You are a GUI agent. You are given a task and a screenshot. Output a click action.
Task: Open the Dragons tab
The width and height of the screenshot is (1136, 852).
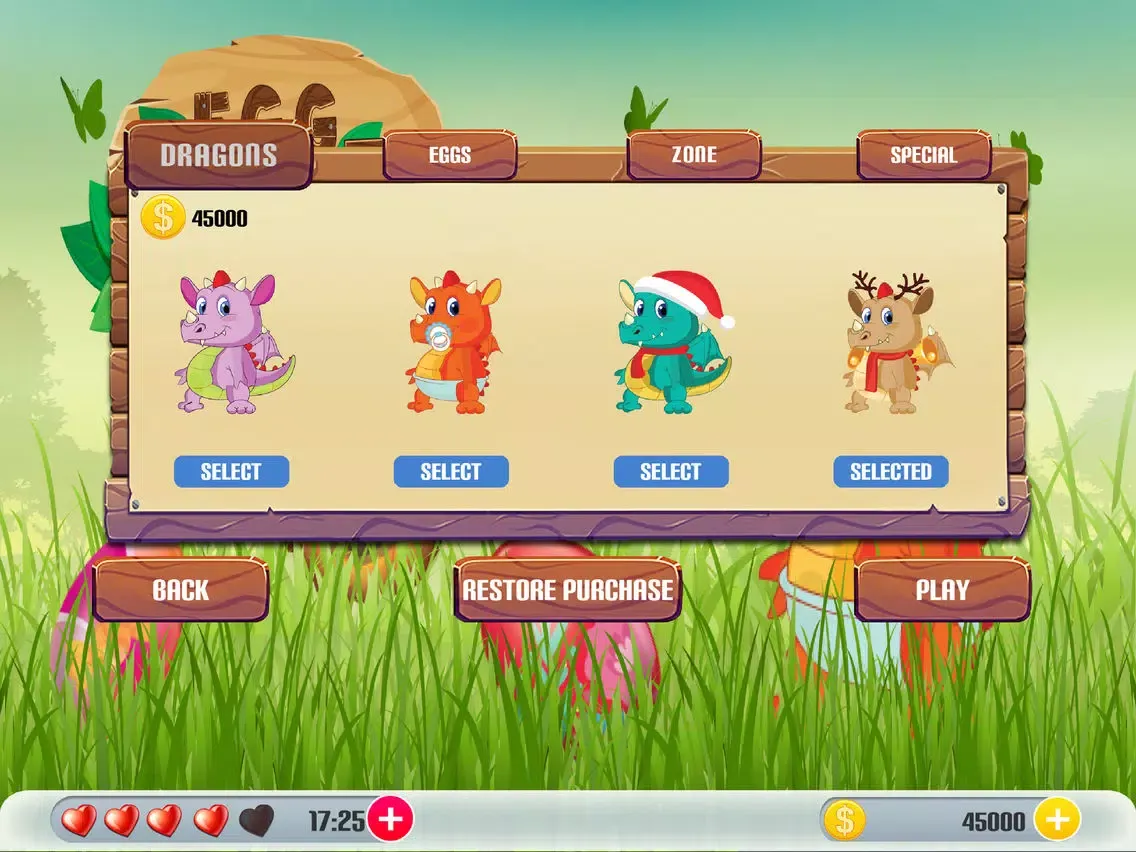(x=218, y=155)
